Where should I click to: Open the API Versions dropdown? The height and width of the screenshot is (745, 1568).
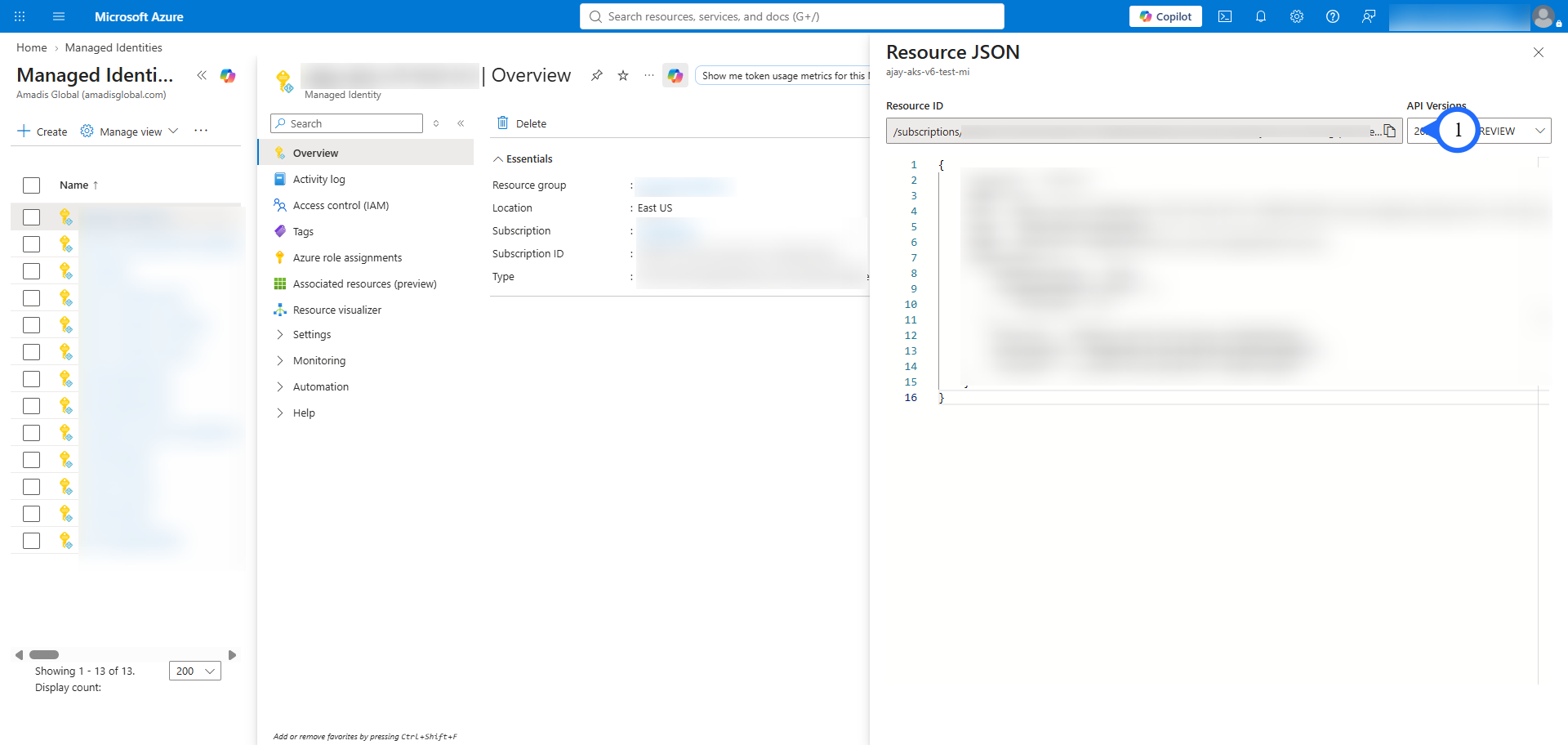click(x=1478, y=131)
